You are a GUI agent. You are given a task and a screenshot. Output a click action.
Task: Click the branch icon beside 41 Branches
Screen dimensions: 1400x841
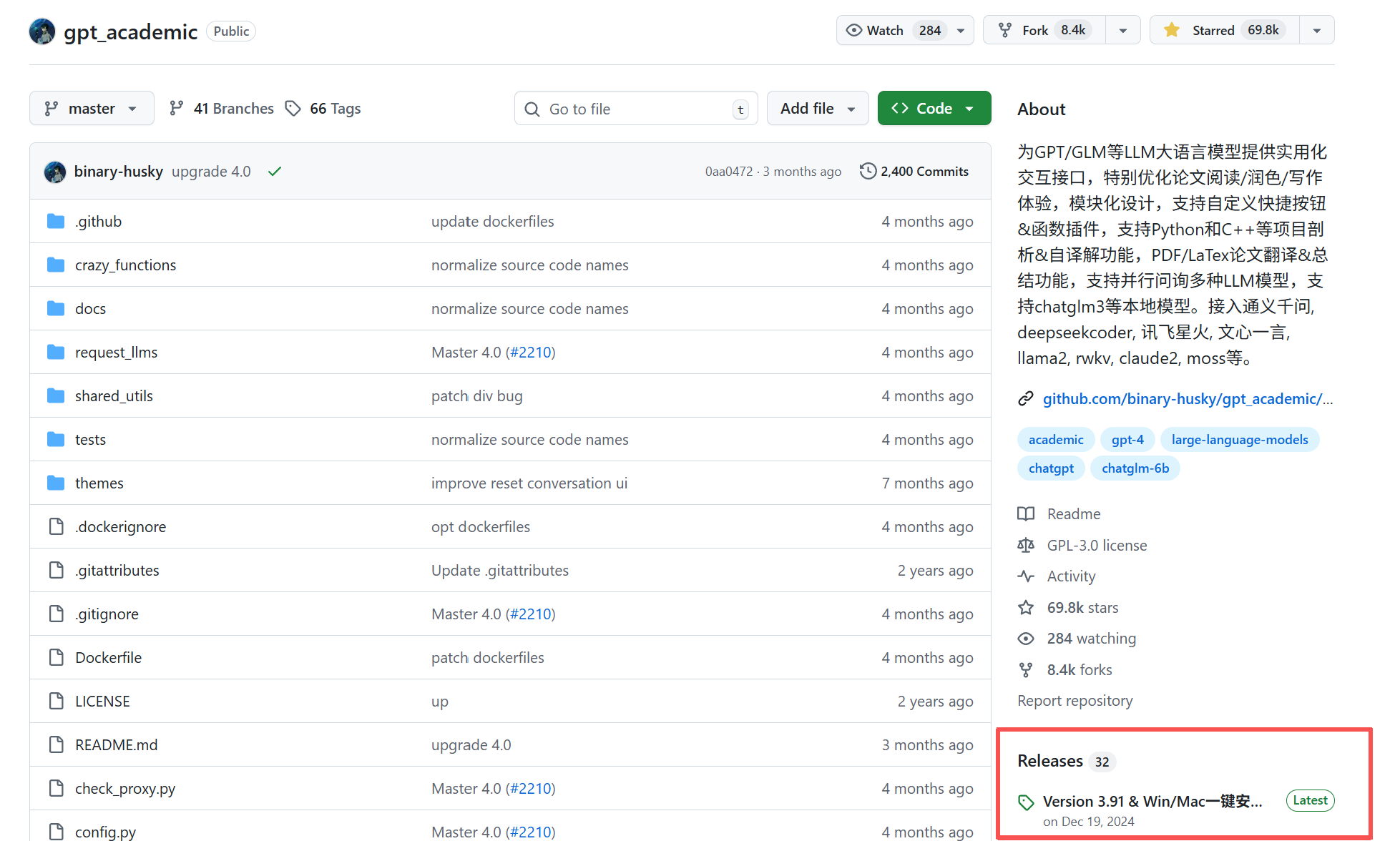click(x=176, y=109)
